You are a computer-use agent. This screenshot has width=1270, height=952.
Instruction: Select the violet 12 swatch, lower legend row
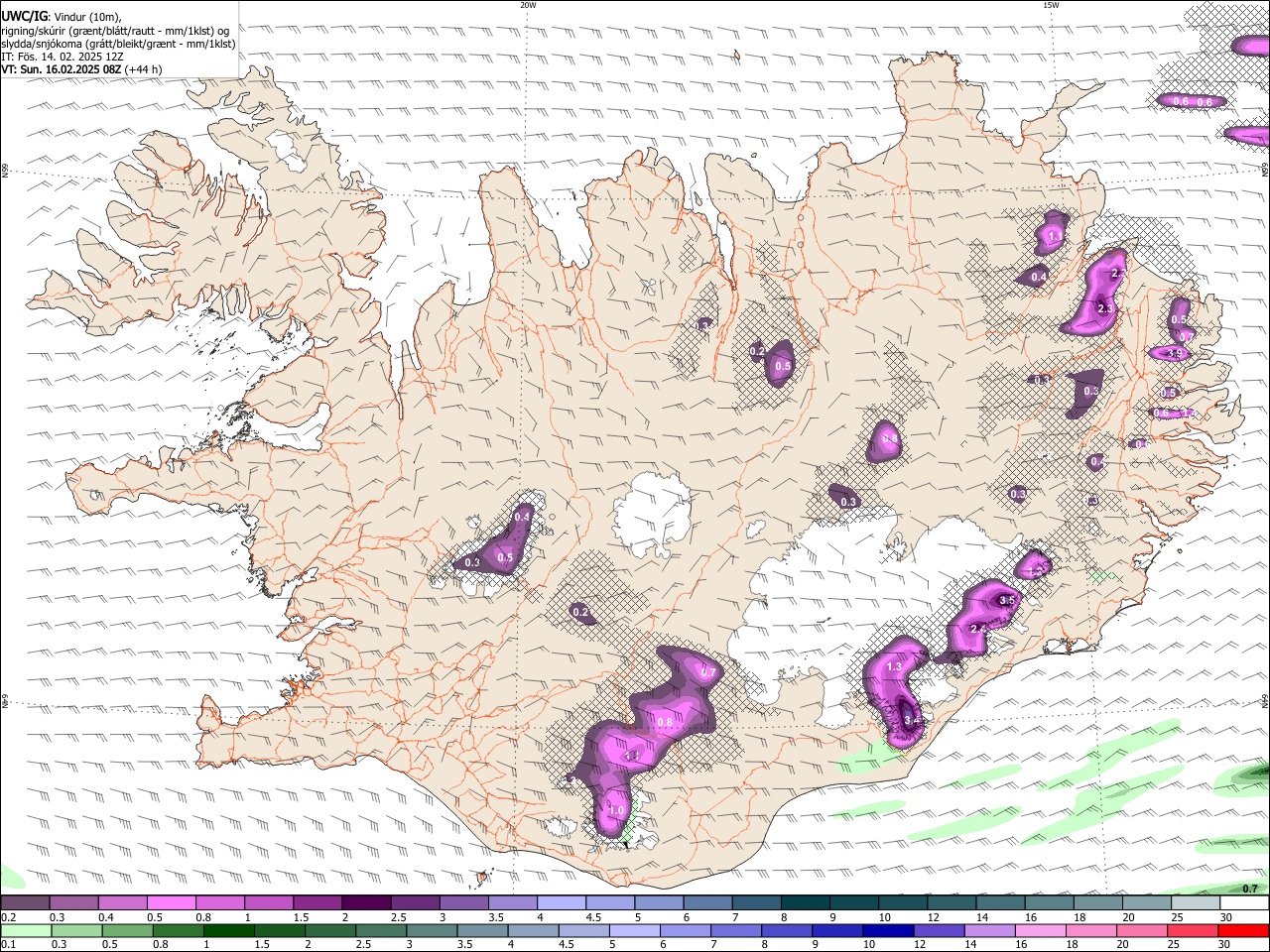click(x=940, y=930)
